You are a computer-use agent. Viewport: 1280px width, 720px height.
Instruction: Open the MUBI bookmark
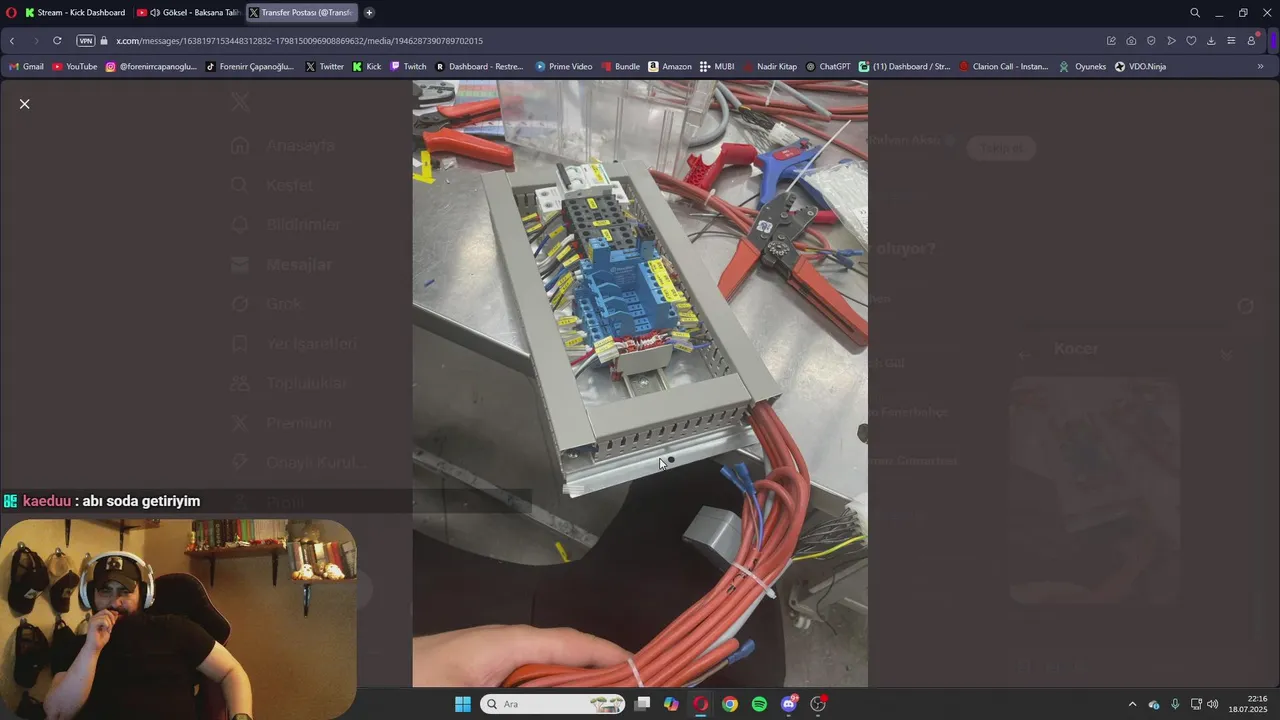click(x=717, y=67)
